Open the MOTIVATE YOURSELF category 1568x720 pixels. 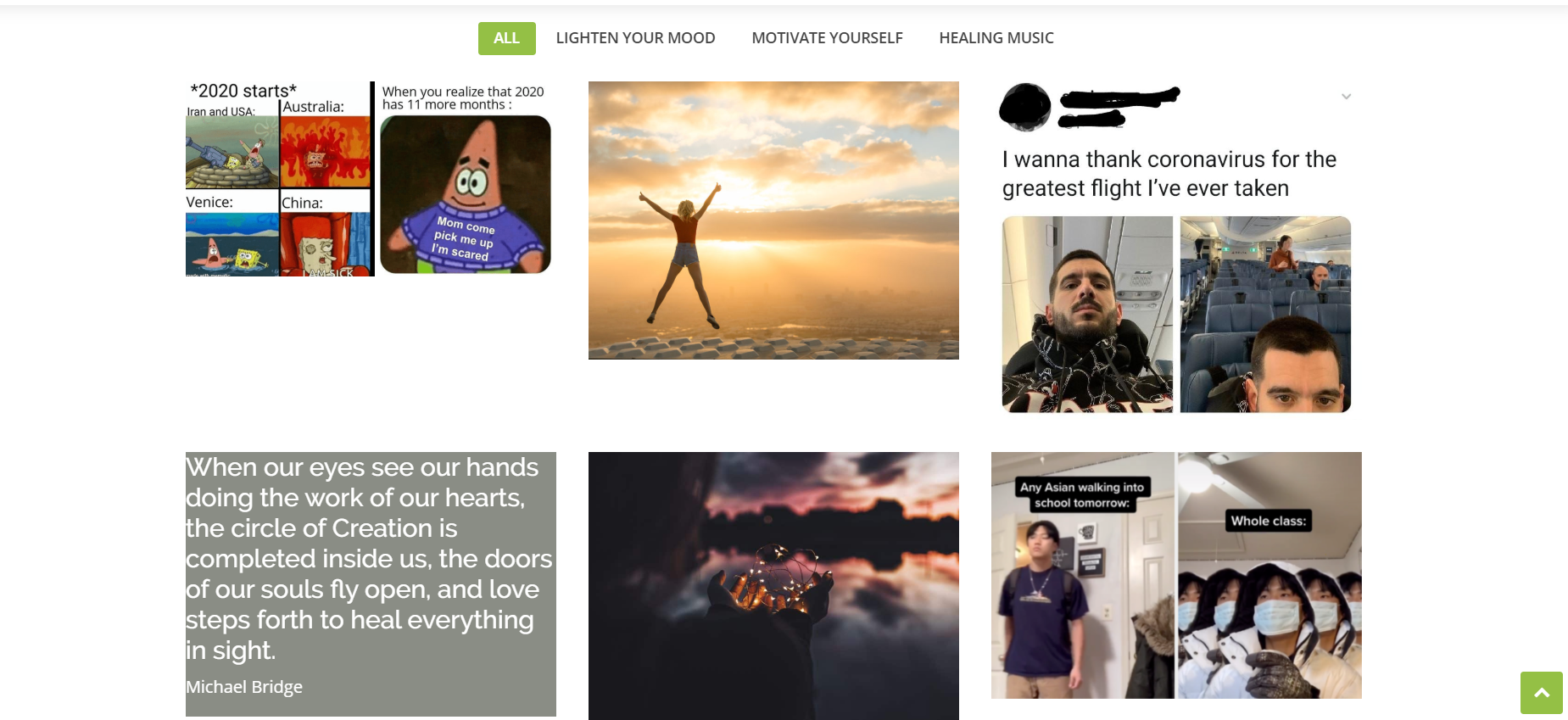coord(827,38)
